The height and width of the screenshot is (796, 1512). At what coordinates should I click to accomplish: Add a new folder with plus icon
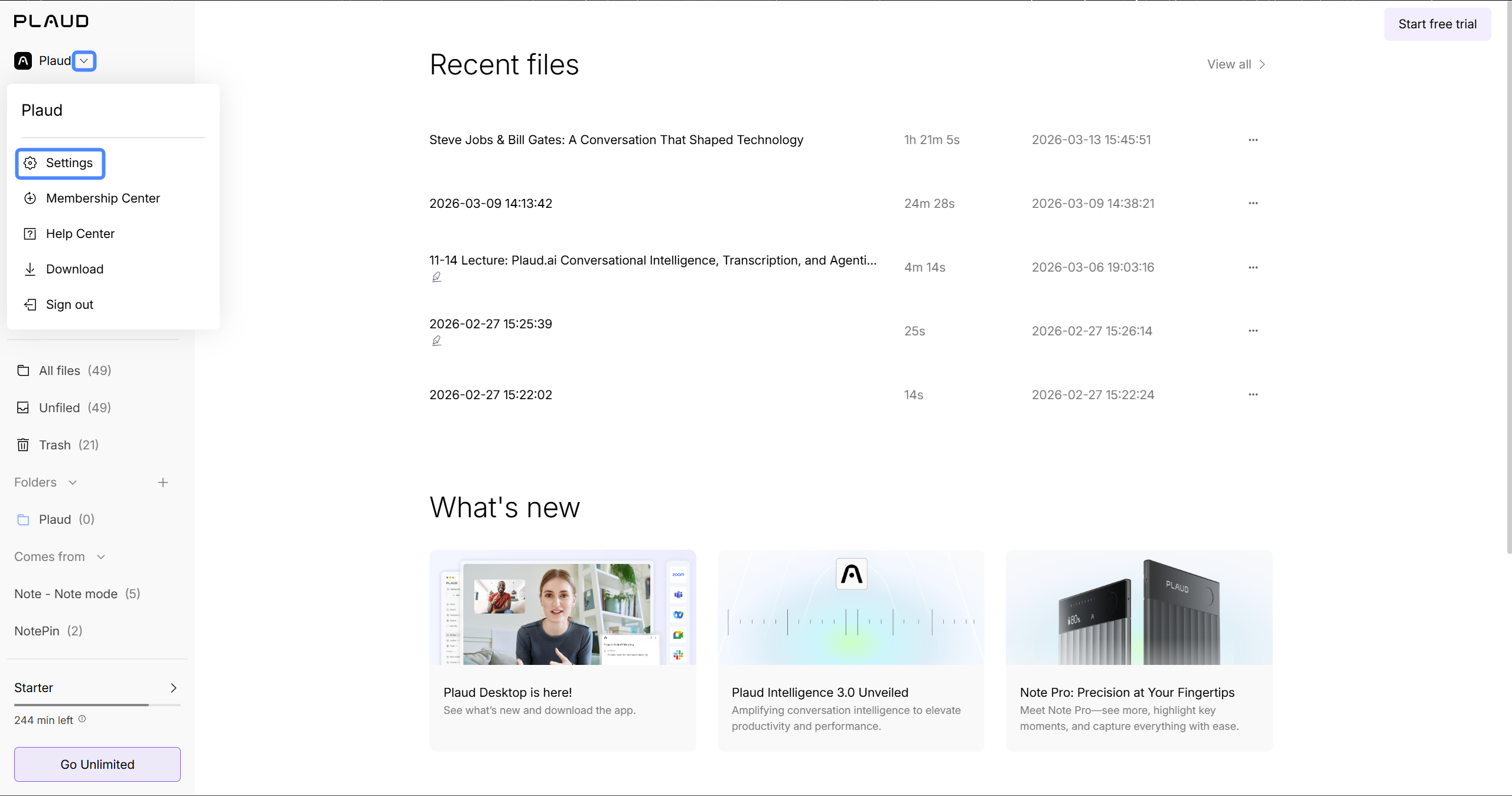point(163,482)
